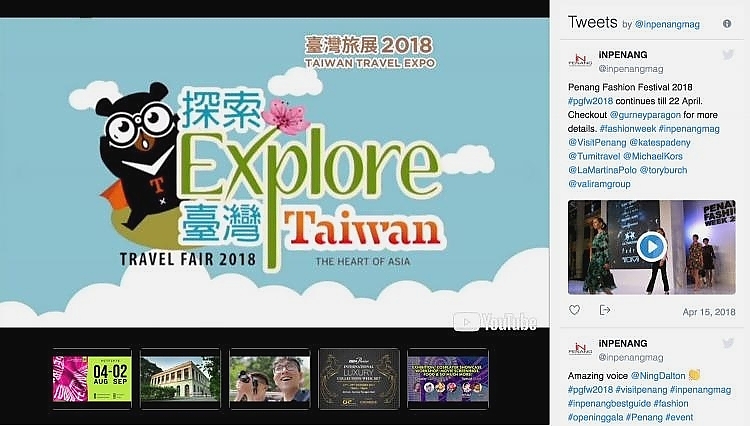This screenshot has height=426, width=750.
Task: Open the @inpenangmag handle on the second tweet
Action: pyautogui.click(x=631, y=358)
